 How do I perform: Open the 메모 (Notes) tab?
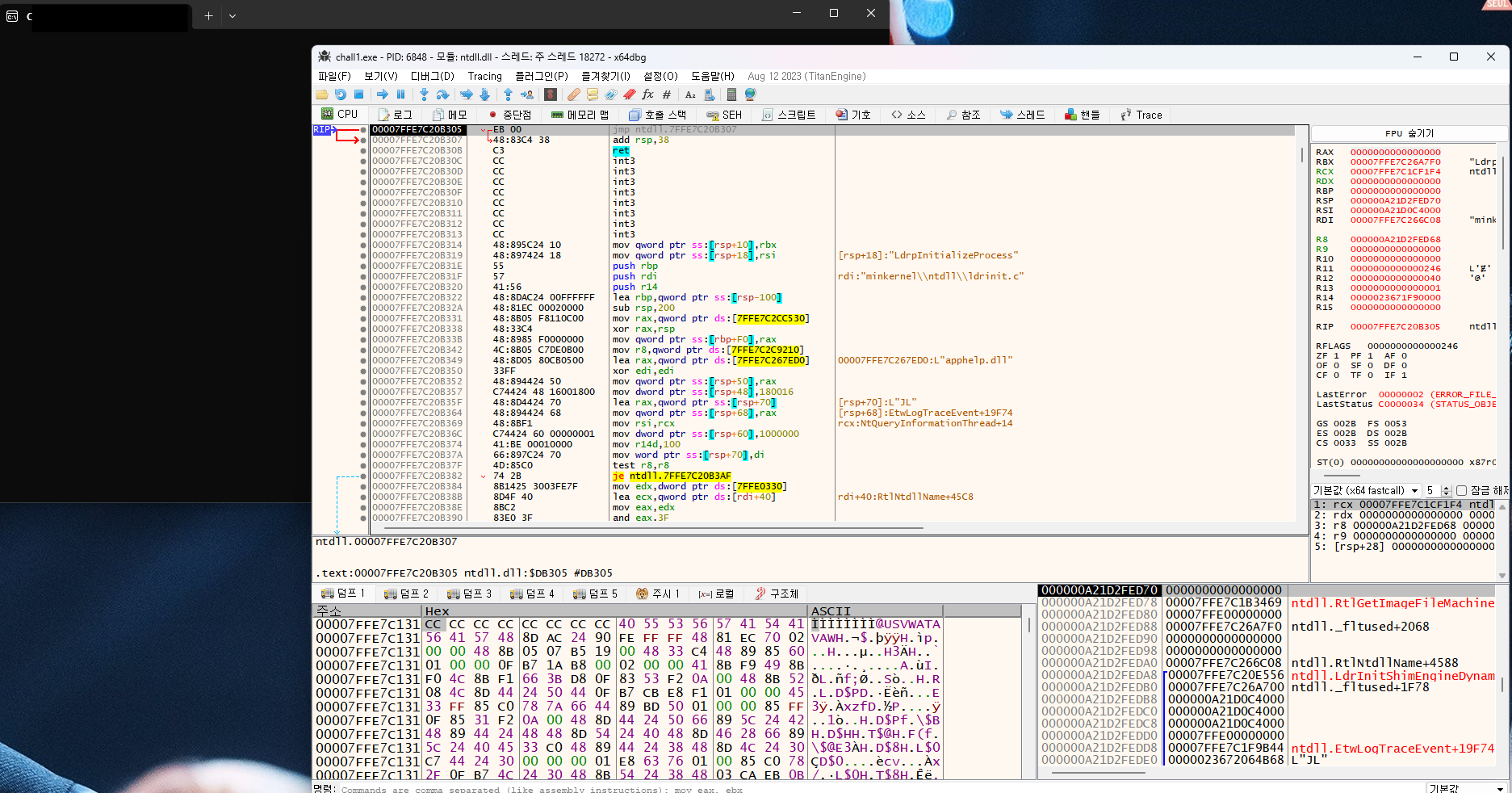(x=450, y=115)
